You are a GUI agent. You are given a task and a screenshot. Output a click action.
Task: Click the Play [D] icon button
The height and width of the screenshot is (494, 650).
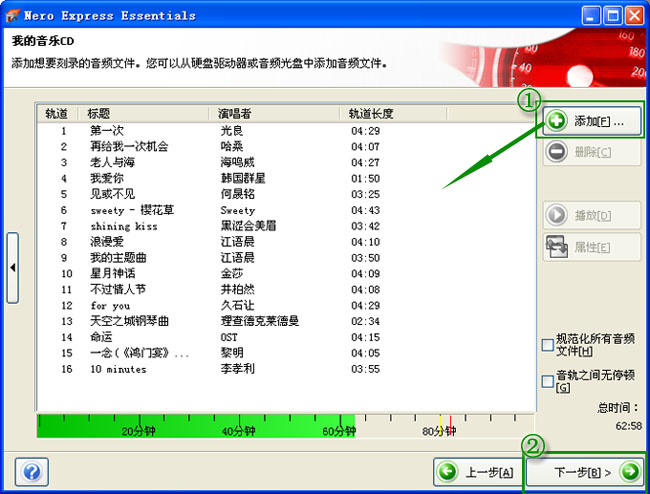click(x=556, y=215)
